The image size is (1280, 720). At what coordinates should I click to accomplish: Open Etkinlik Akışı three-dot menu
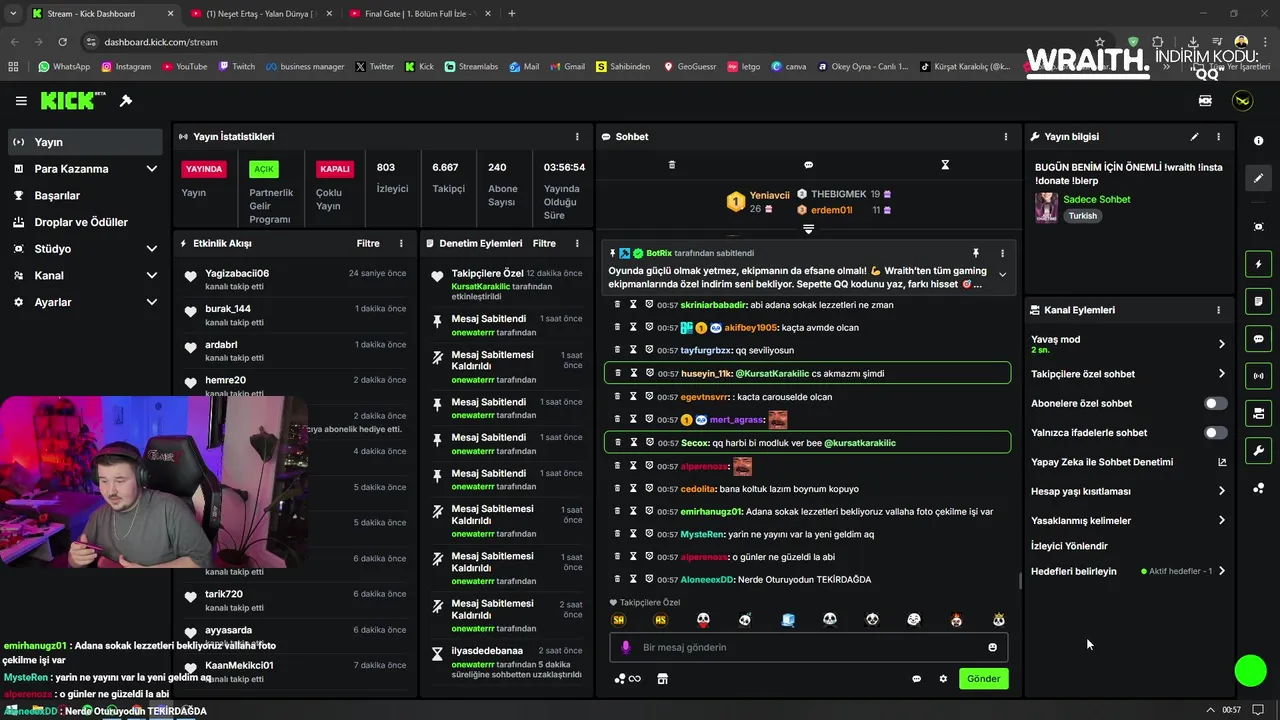401,243
